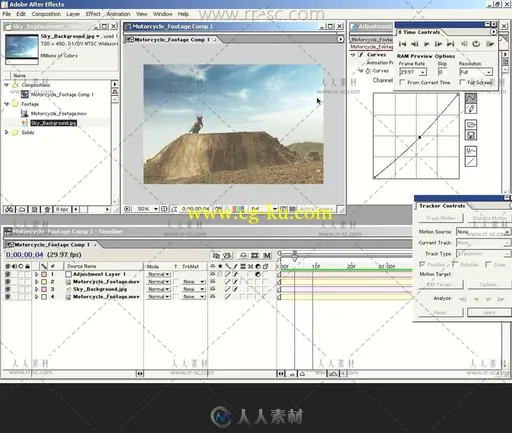This screenshot has height=433, width=512.
Task: Enable Full Screen checkbox
Action: click(462, 82)
